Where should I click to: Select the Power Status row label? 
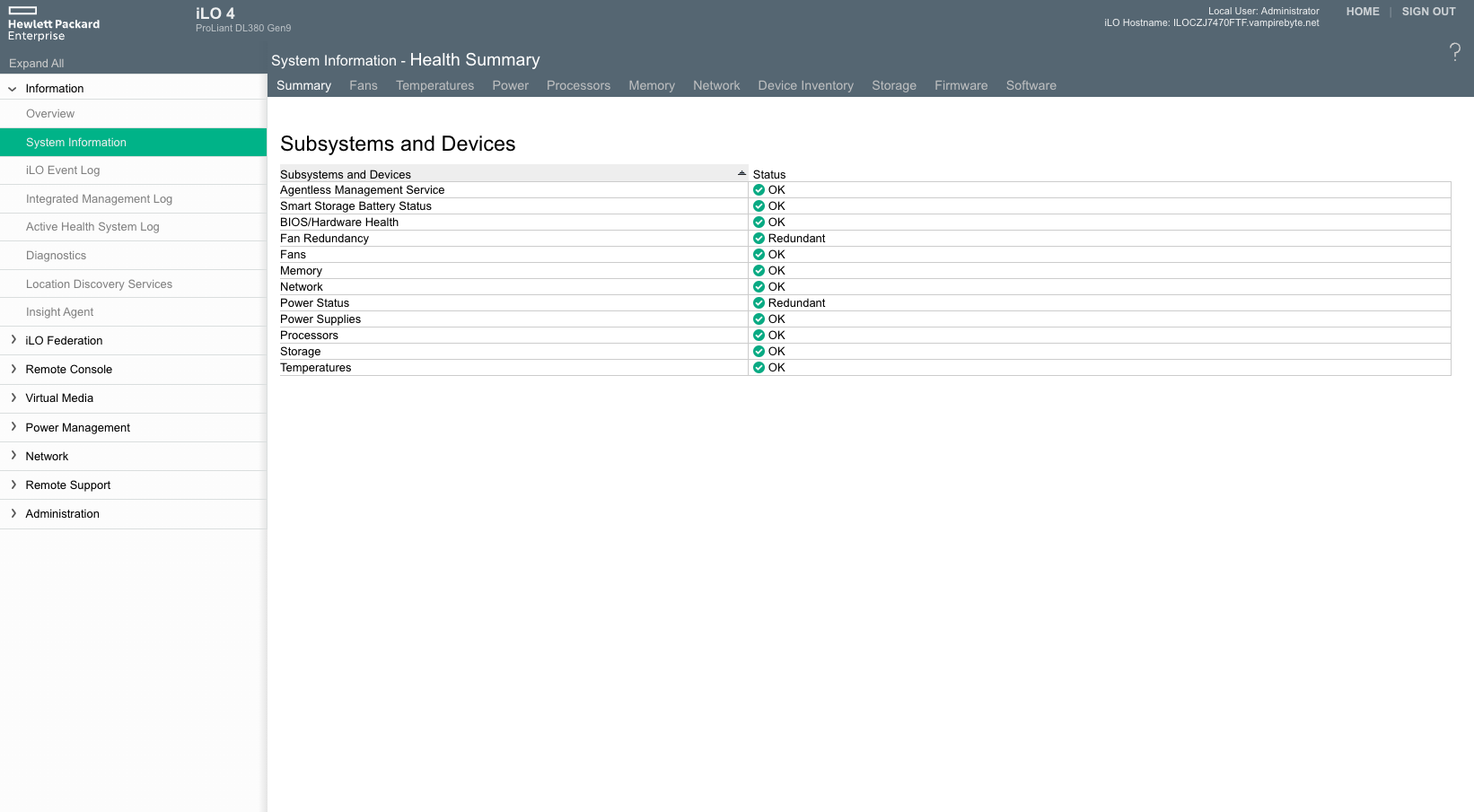point(314,303)
